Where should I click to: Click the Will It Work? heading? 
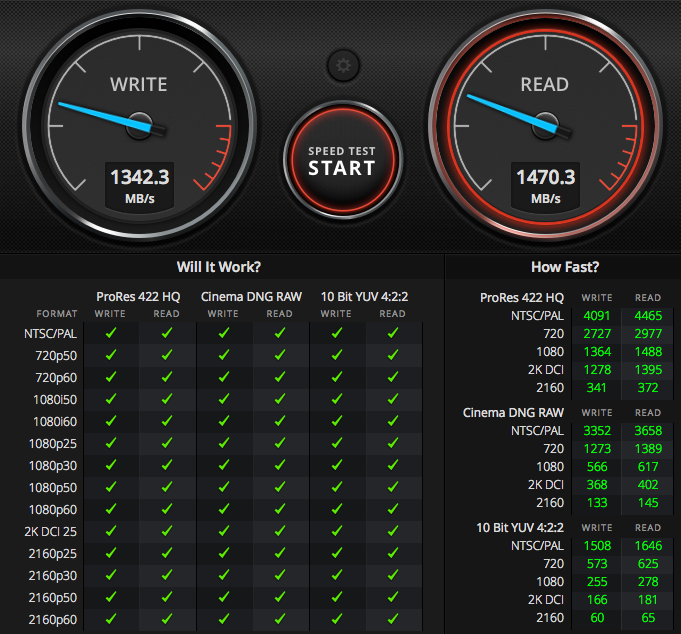[218, 267]
